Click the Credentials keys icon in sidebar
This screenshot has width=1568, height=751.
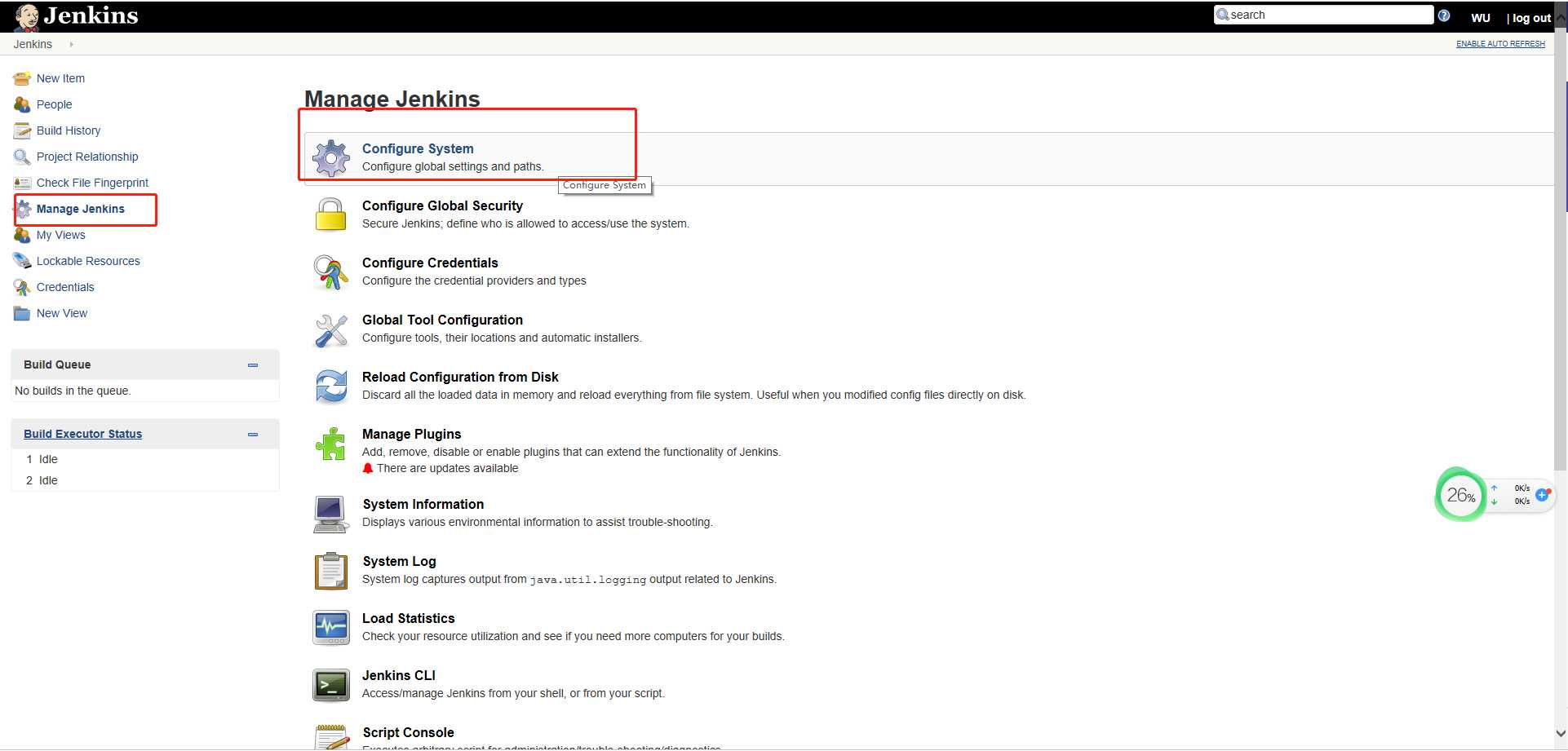(22, 287)
